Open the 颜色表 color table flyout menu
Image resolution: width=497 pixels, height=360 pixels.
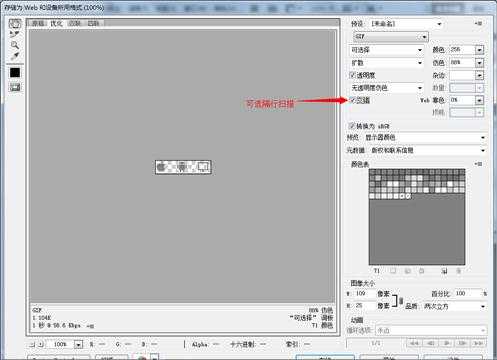(478, 164)
